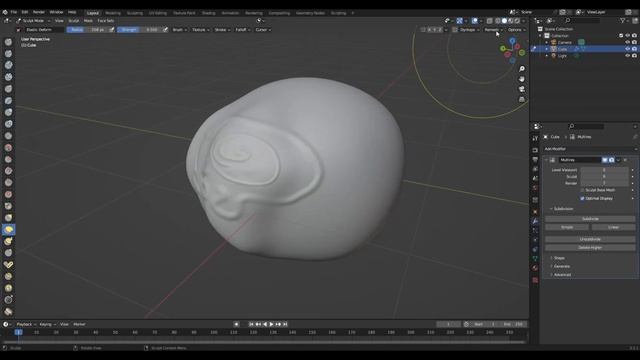The image size is (640, 360).
Task: Click the Unsubdivide button
Action: pos(590,239)
